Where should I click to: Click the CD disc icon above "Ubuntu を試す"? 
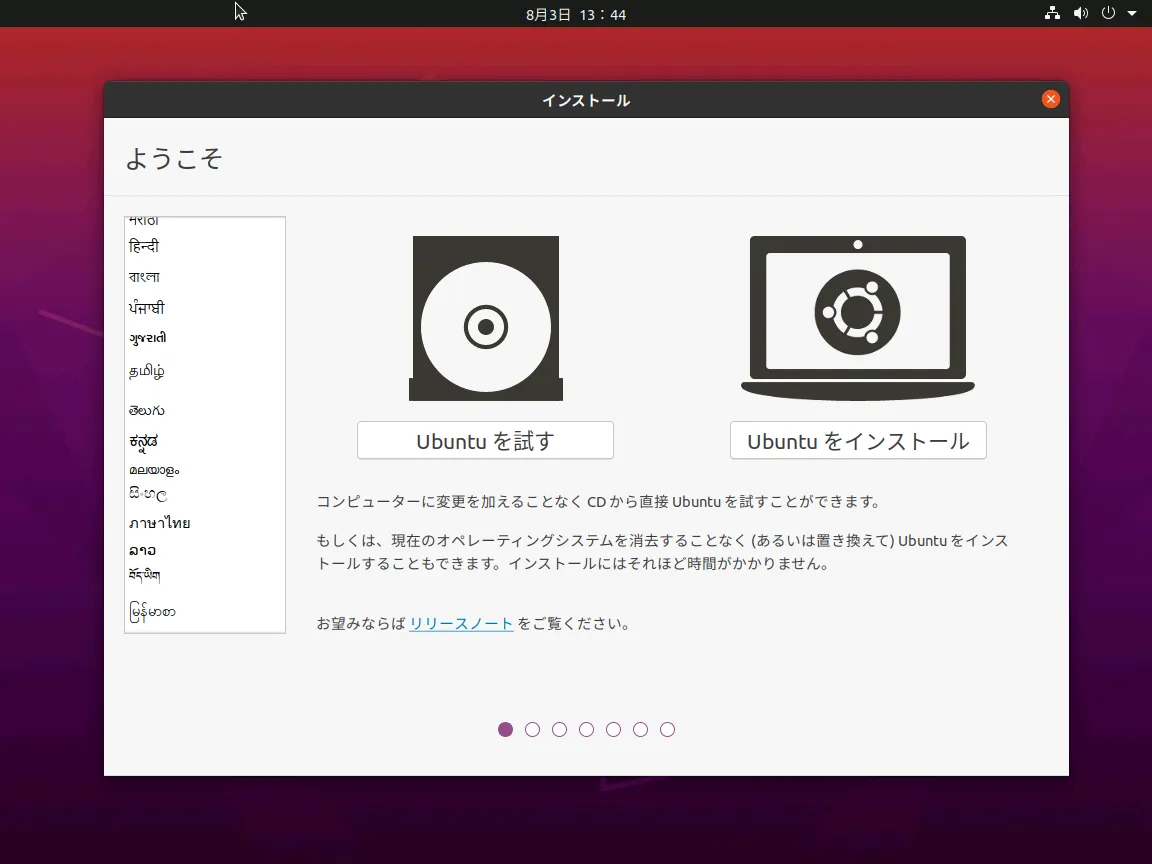coord(485,318)
